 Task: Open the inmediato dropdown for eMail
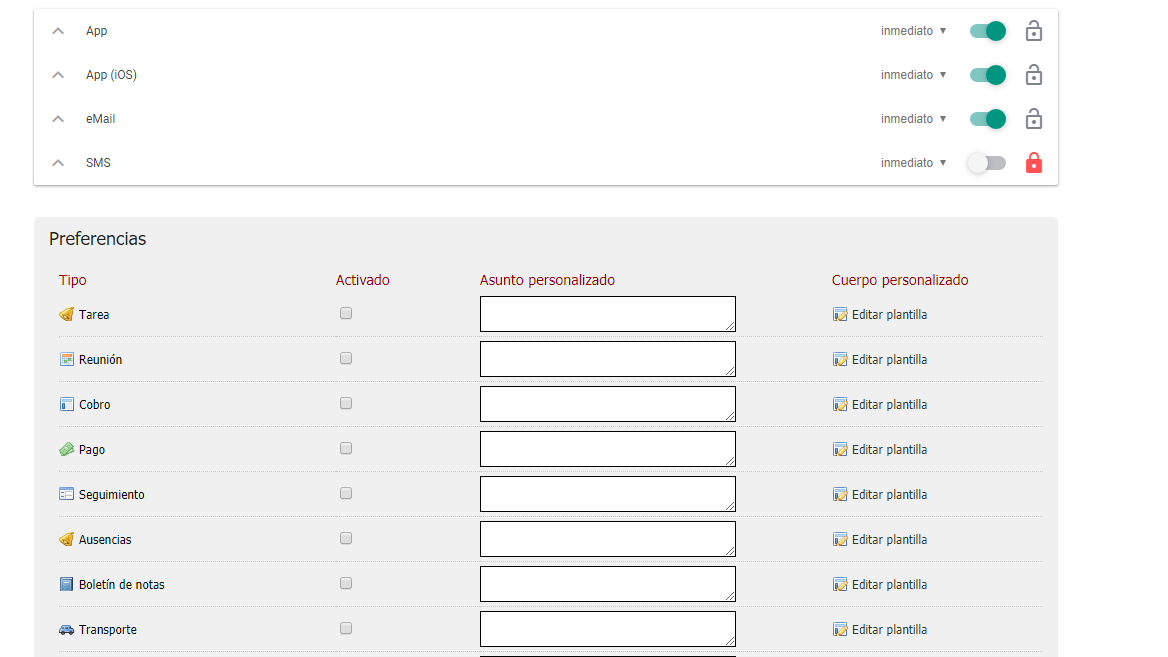click(913, 118)
